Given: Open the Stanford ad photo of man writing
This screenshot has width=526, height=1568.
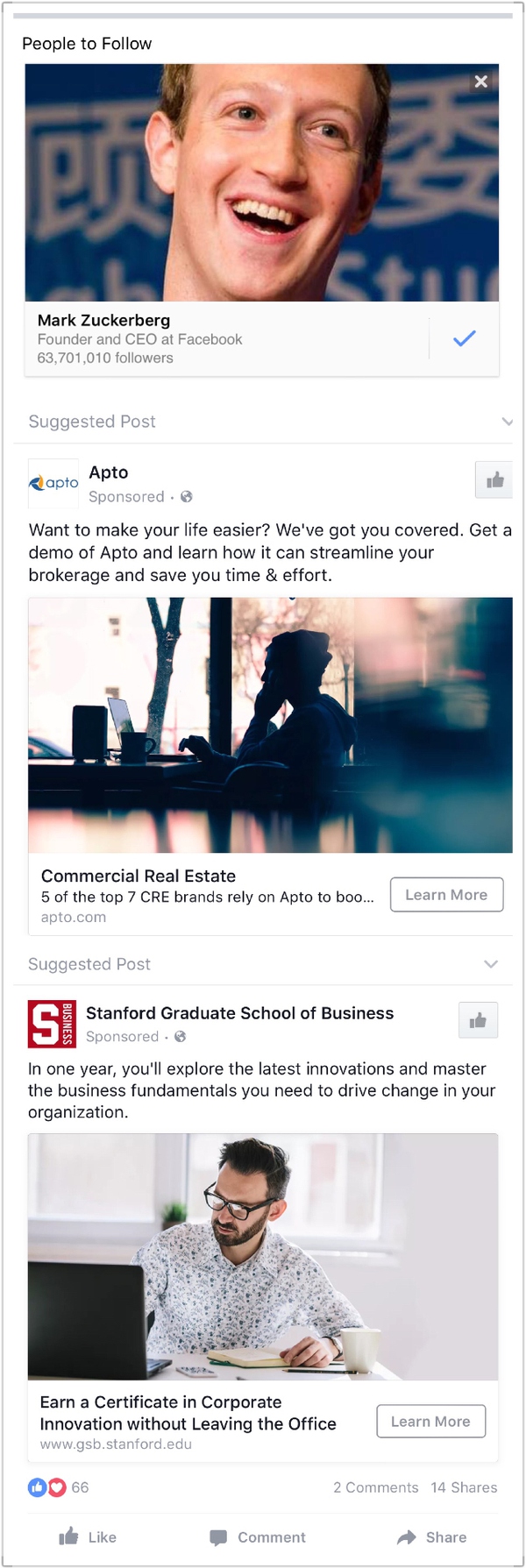Looking at the screenshot, I should click(x=263, y=1257).
